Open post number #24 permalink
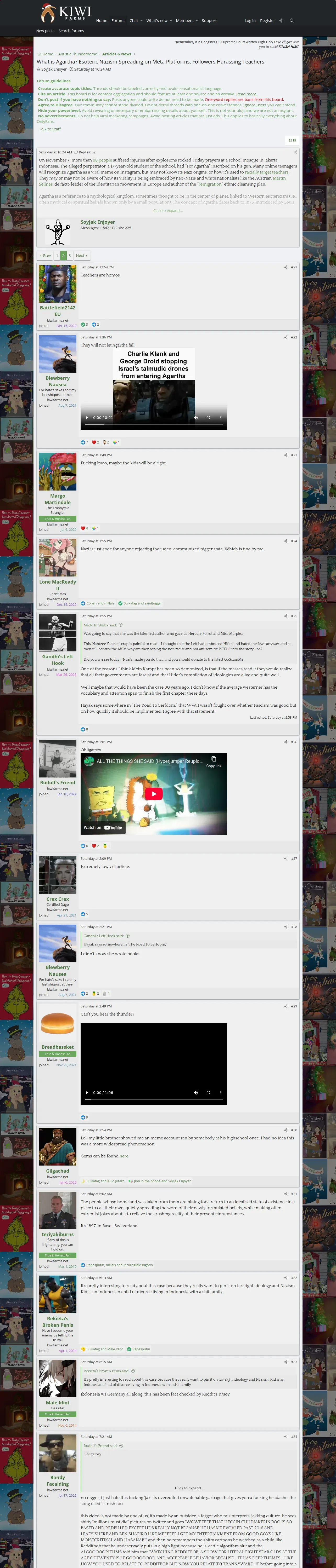336x1568 pixels. click(x=294, y=541)
